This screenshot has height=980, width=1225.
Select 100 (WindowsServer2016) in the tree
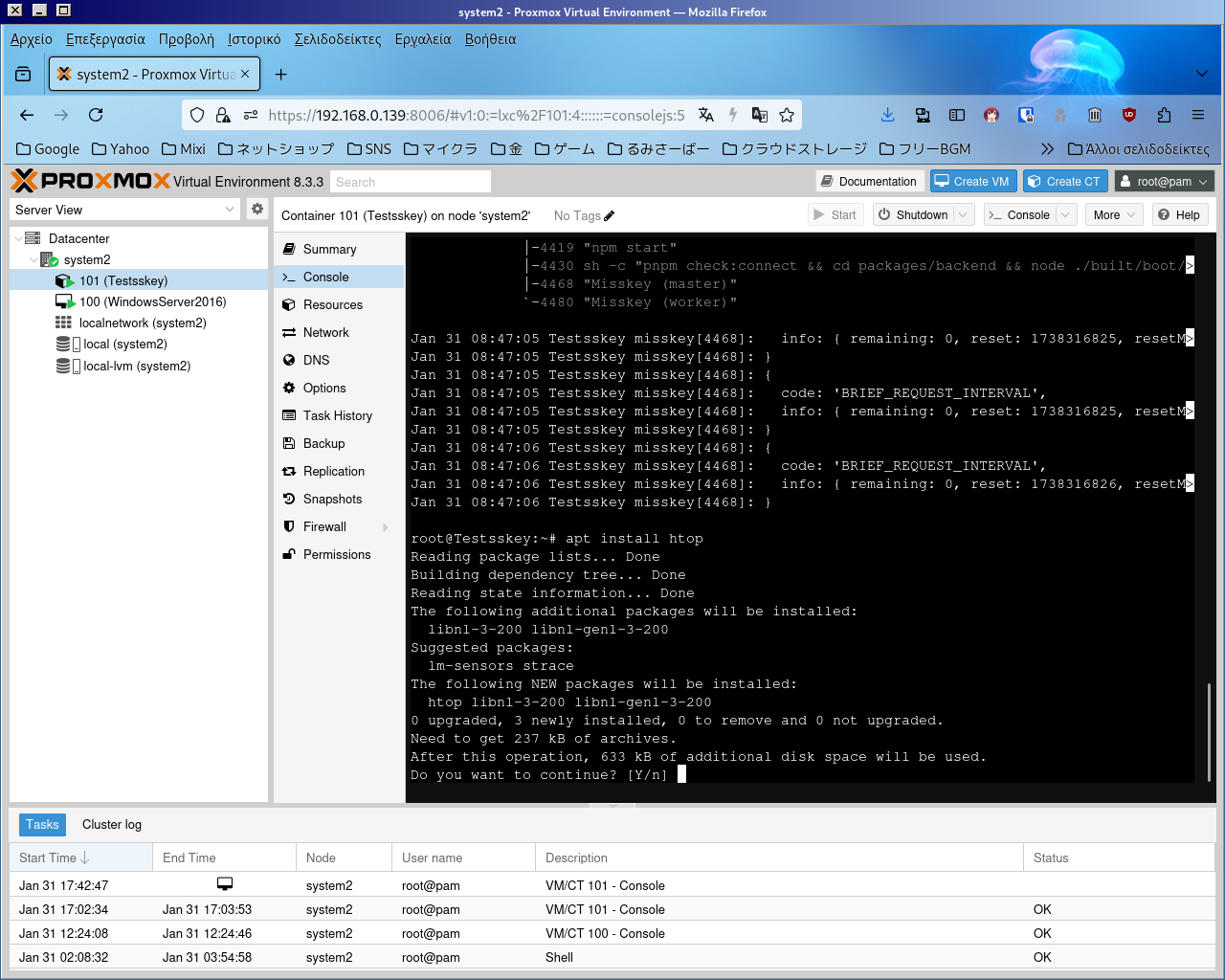pyautogui.click(x=140, y=301)
